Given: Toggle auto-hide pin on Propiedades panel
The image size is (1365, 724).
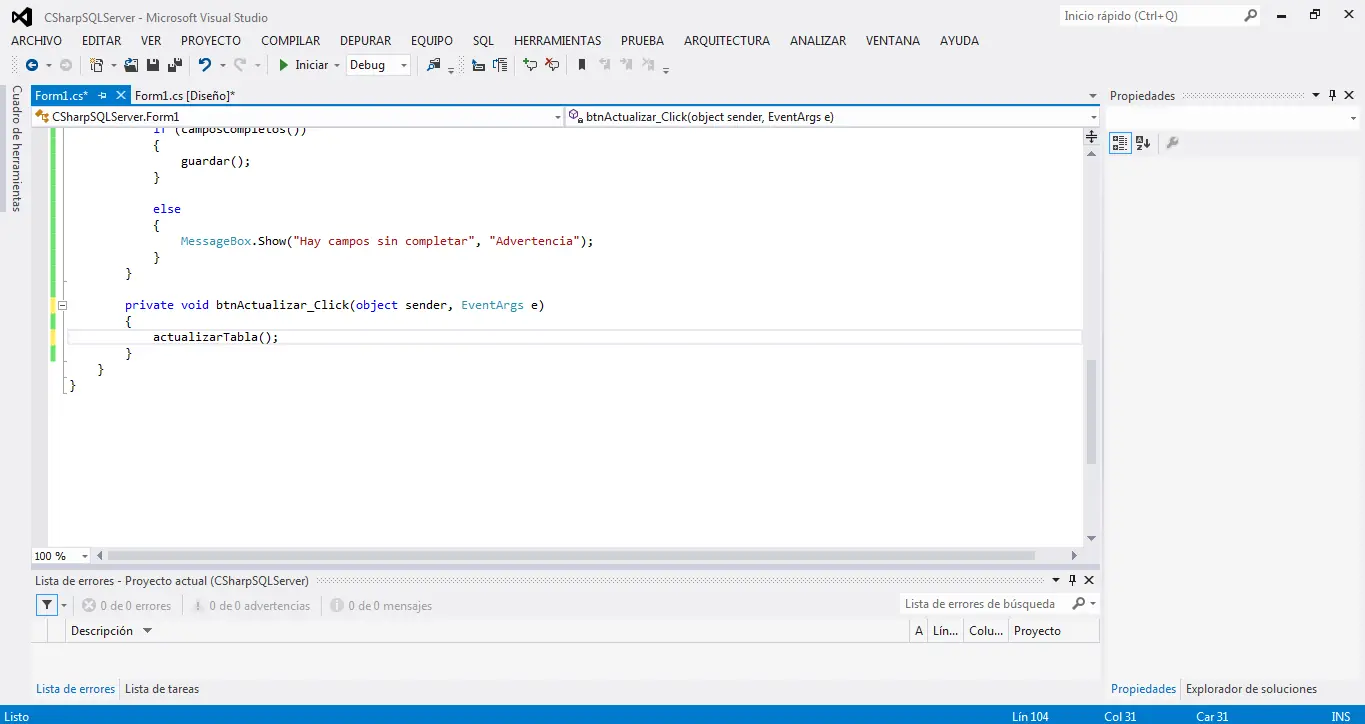Looking at the screenshot, I should coord(1333,95).
